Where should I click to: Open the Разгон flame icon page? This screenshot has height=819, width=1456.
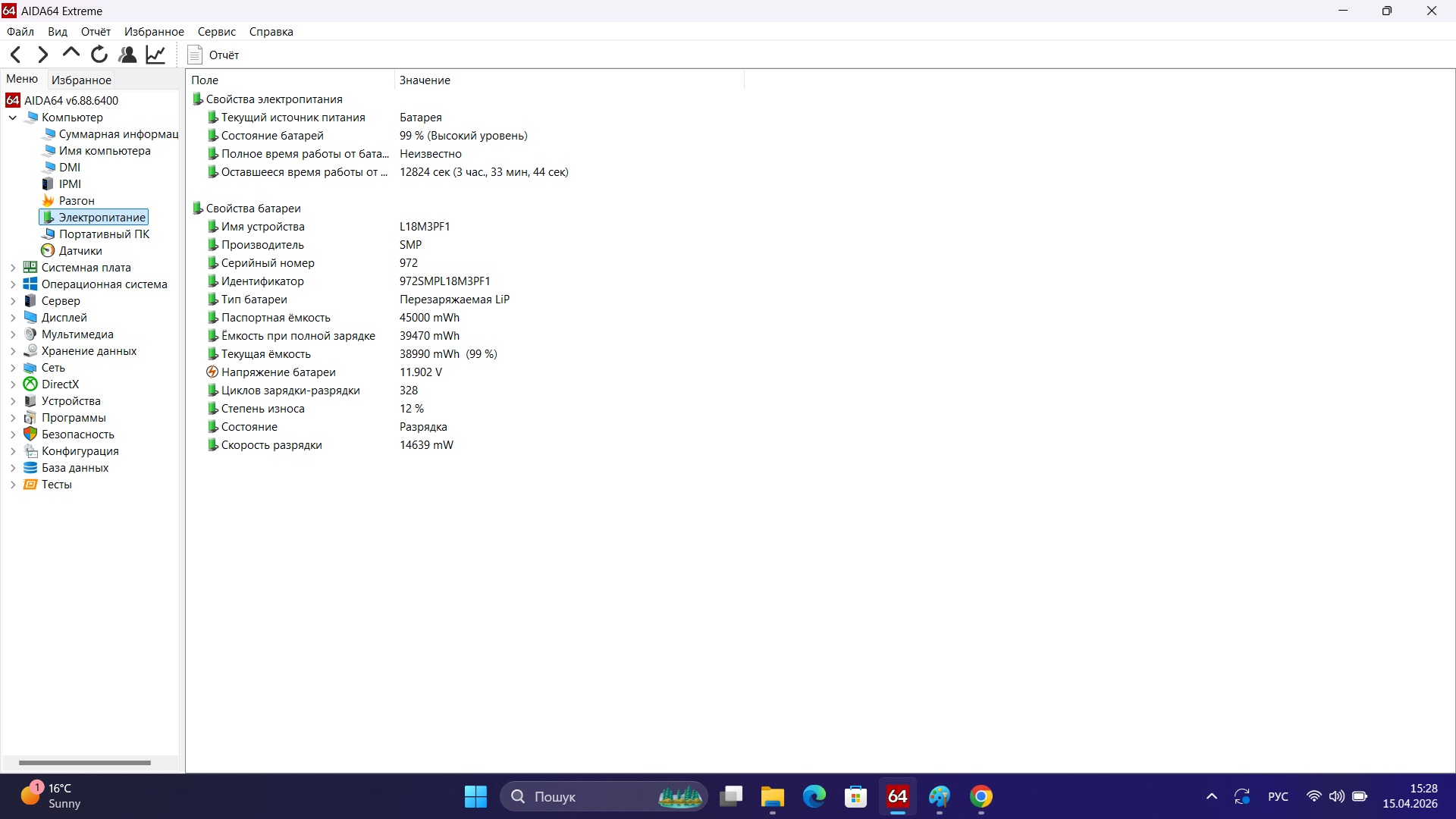click(76, 200)
